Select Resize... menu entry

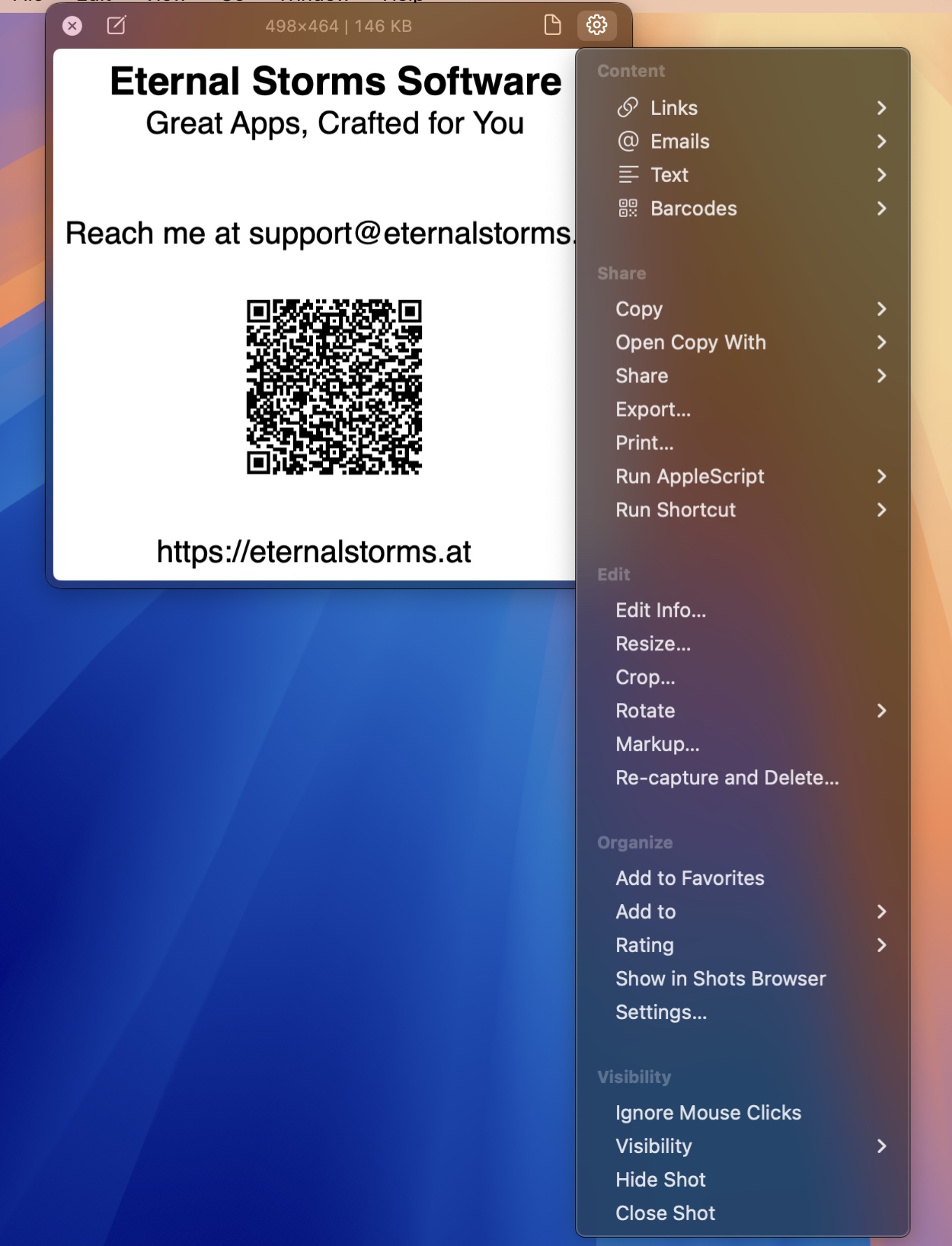tap(743, 644)
